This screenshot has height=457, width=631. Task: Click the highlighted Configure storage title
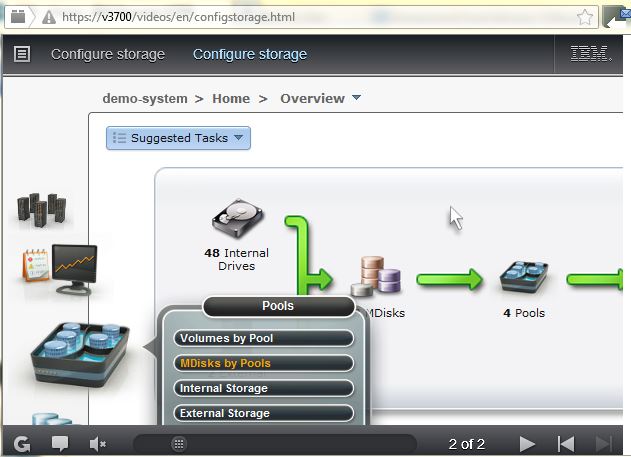tap(250, 54)
